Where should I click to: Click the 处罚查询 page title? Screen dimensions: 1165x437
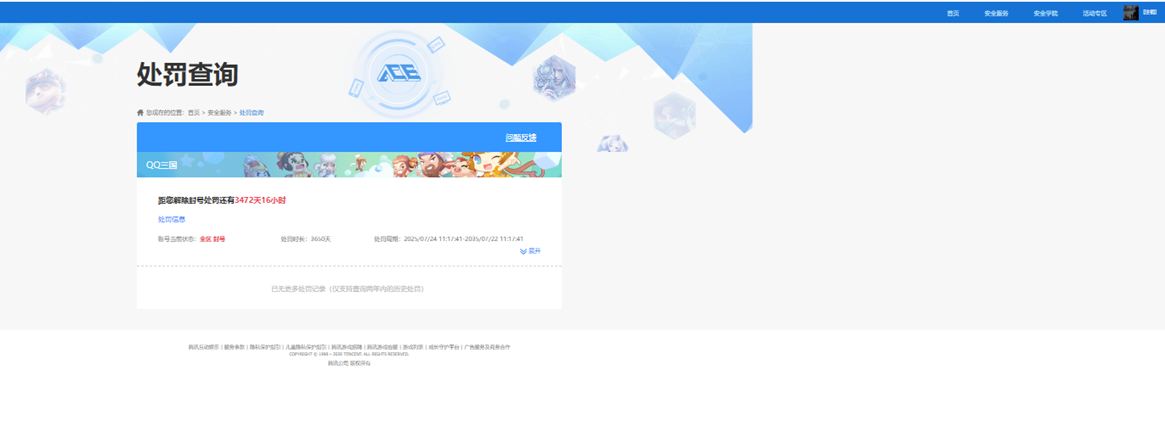click(x=187, y=74)
